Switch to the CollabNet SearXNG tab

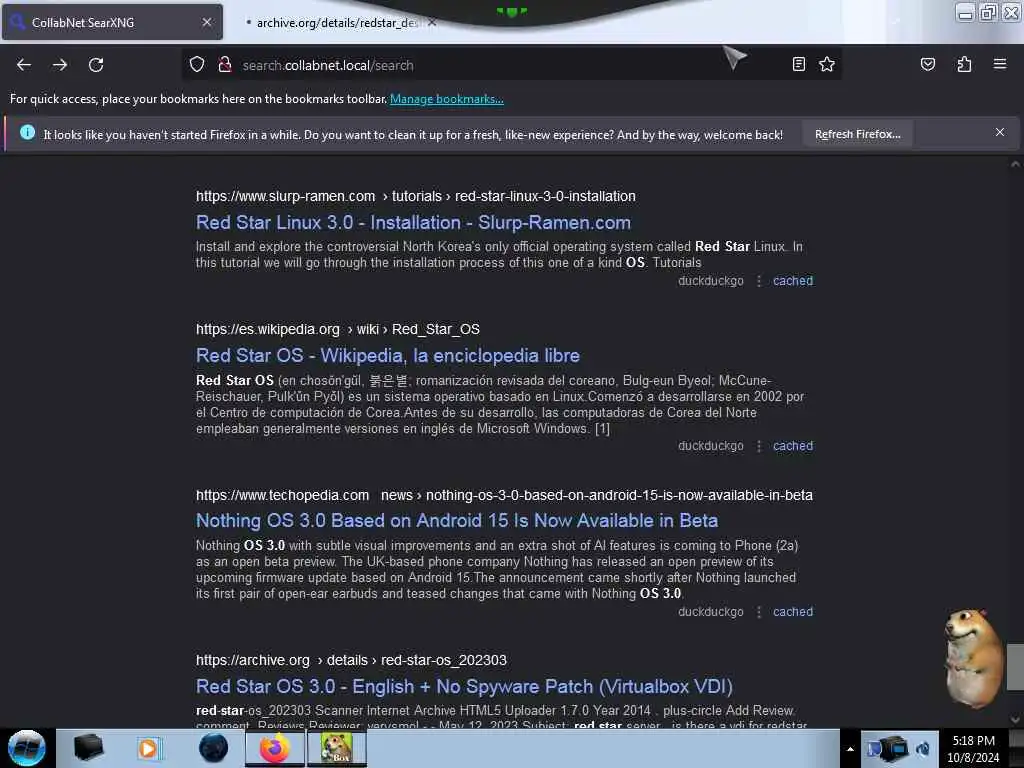(112, 22)
